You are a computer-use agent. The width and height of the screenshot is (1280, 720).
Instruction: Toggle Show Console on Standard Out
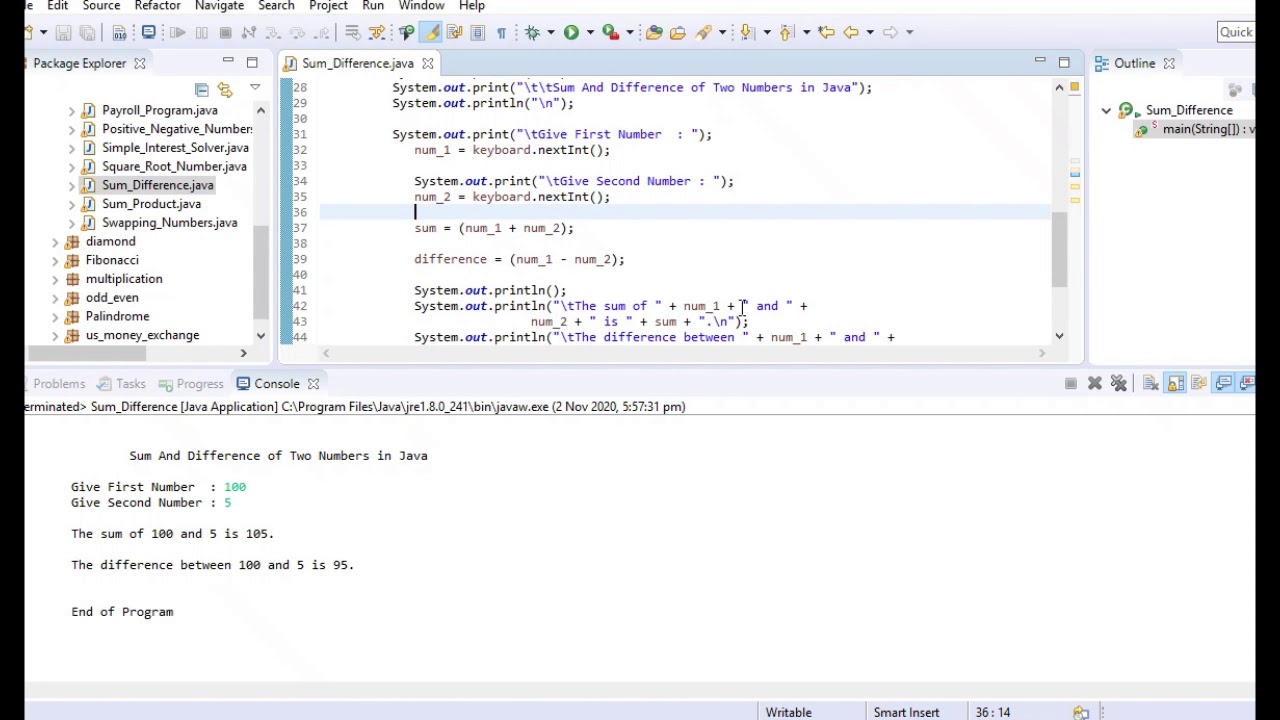(1224, 383)
